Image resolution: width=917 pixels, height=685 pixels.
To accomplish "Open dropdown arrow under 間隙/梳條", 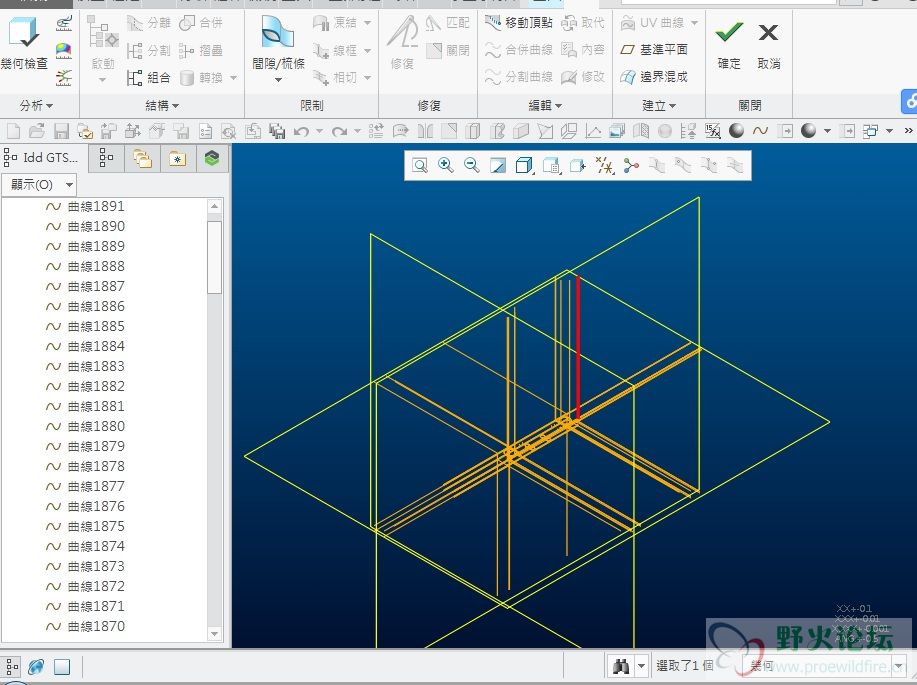I will click(x=278, y=80).
